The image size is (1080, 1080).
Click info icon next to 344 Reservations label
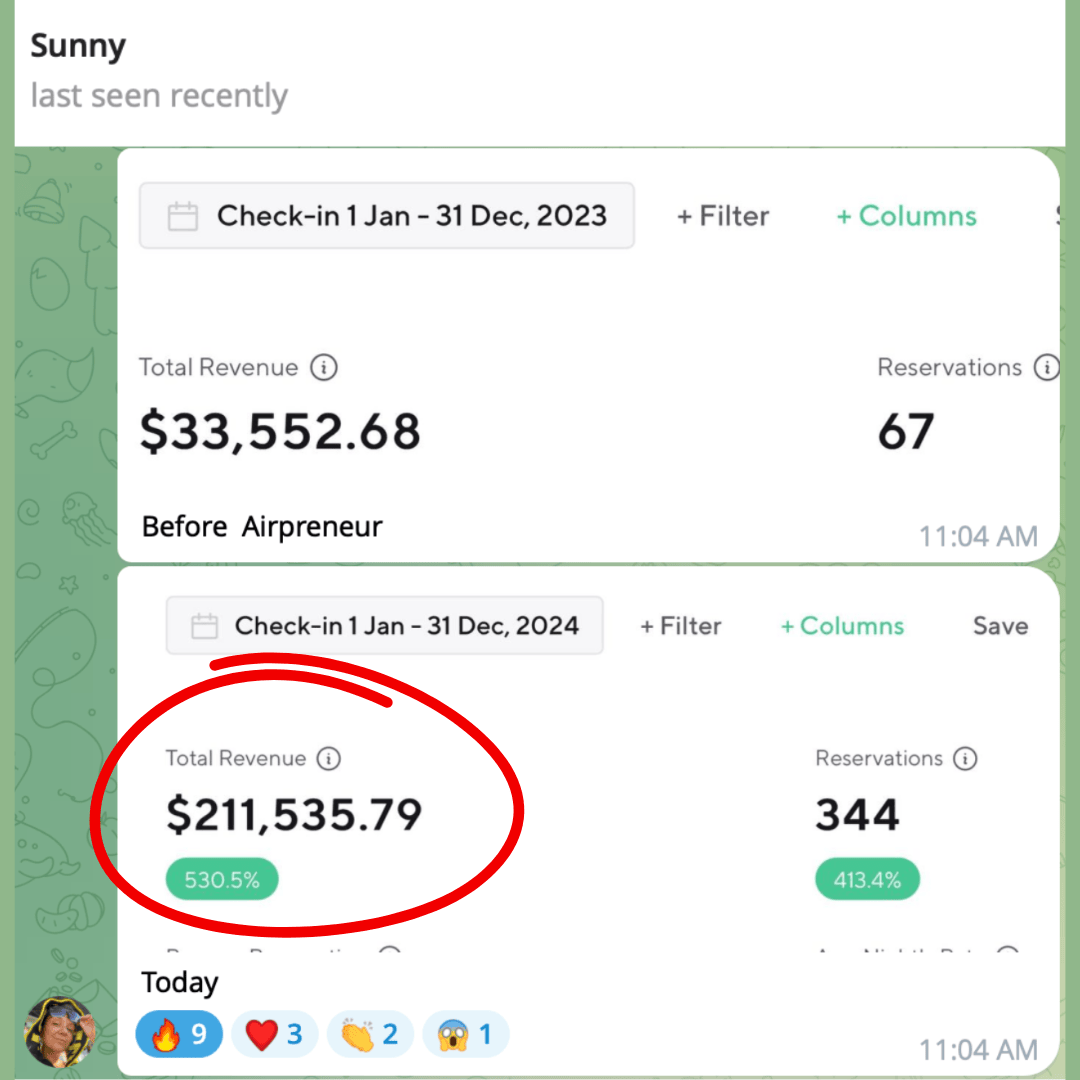[x=965, y=759]
